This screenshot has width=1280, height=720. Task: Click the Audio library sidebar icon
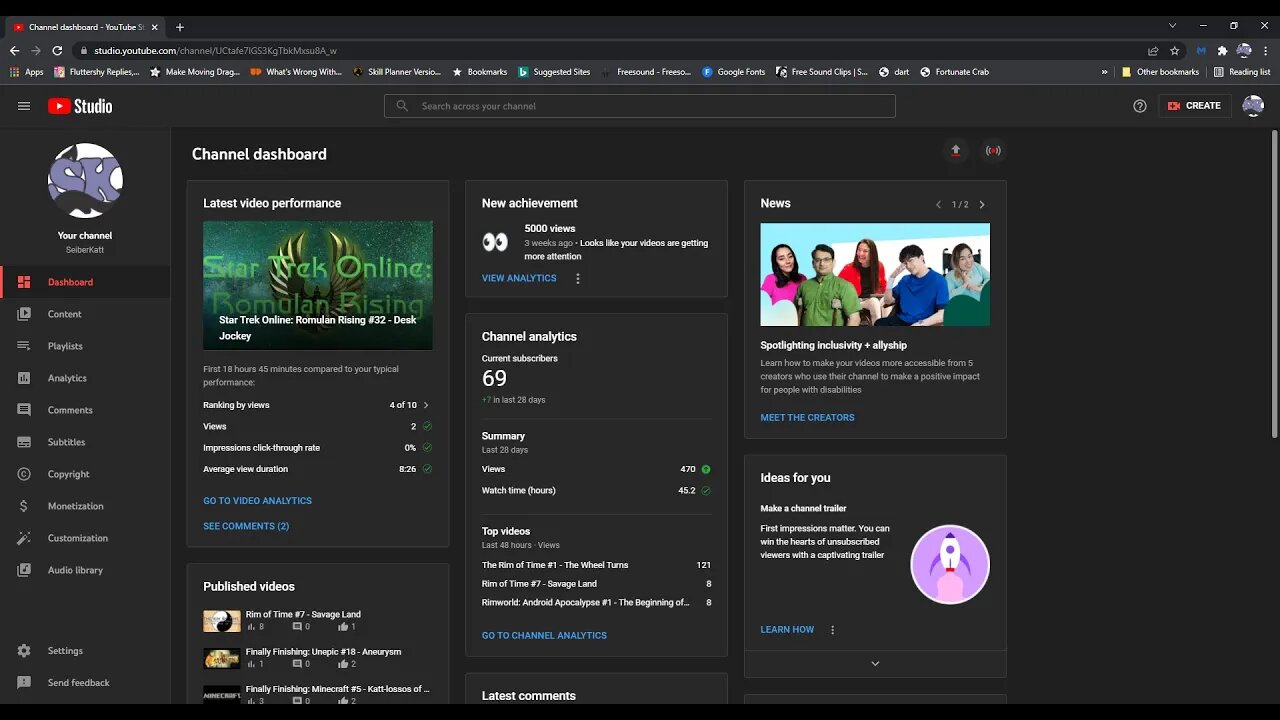pos(24,570)
